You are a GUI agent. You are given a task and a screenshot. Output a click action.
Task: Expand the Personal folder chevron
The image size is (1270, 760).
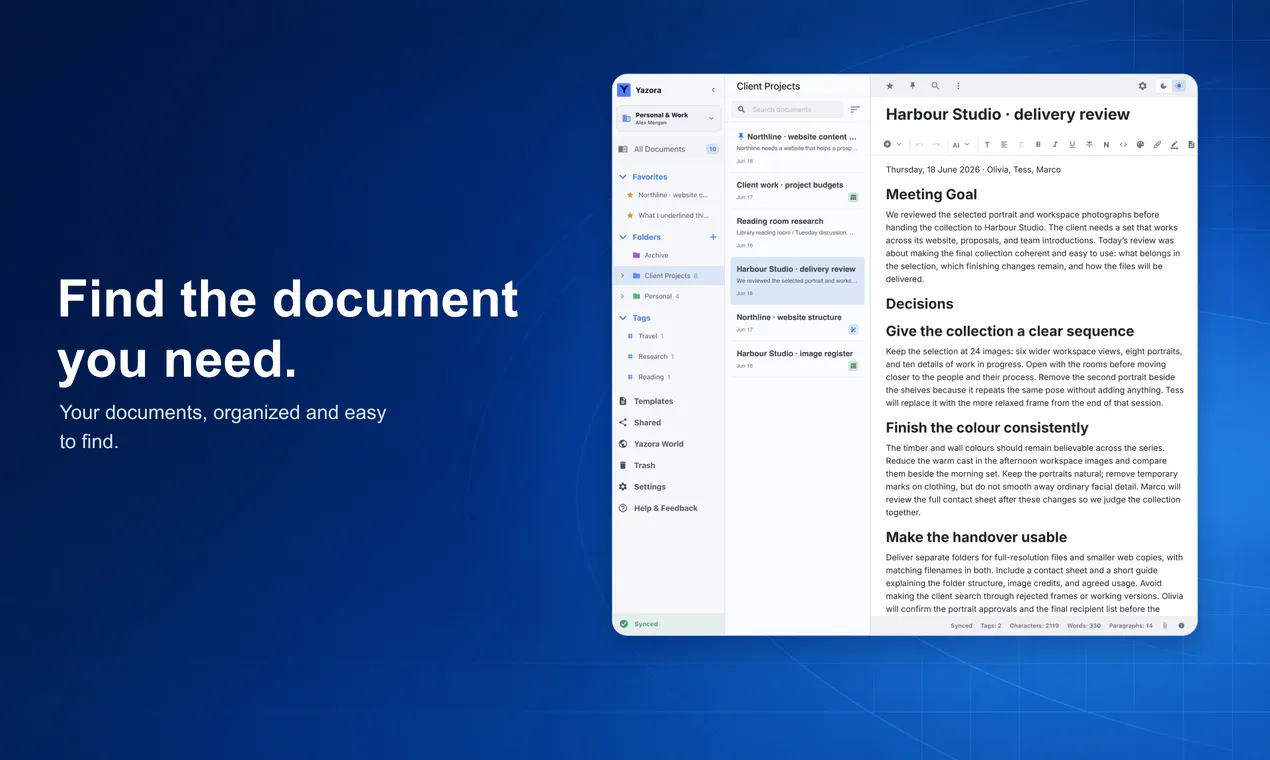(x=623, y=296)
